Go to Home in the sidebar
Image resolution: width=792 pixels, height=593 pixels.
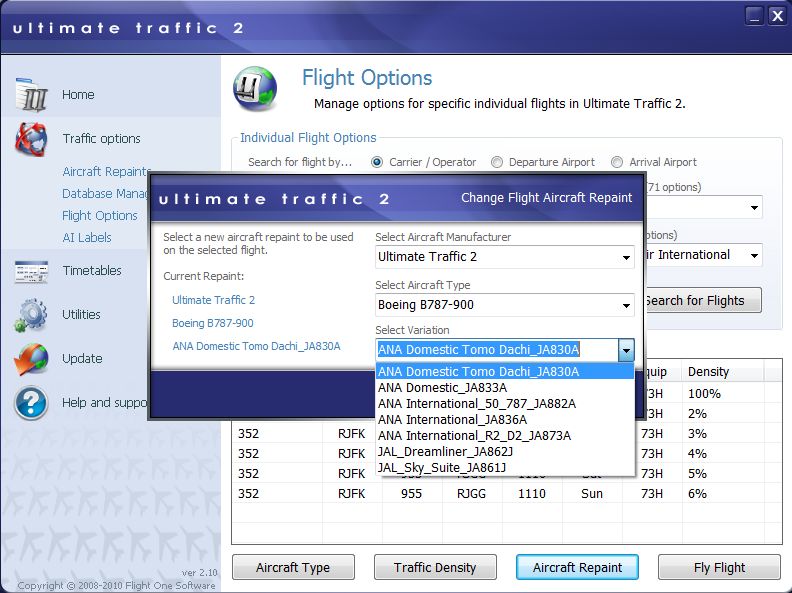[x=78, y=94]
